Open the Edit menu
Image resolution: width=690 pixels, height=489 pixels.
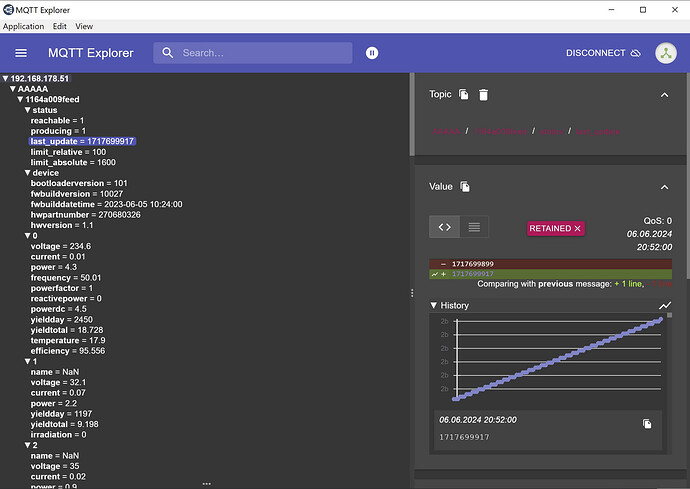point(59,26)
